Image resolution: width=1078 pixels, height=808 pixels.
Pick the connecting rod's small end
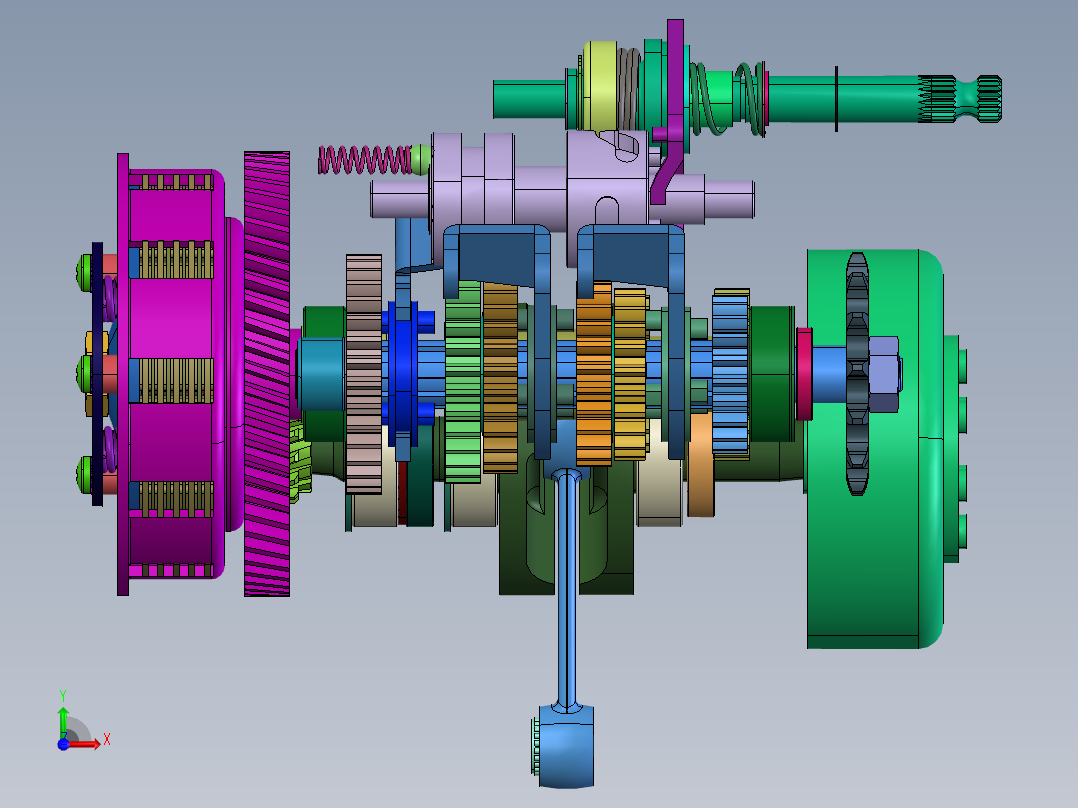pyautogui.click(x=565, y=745)
